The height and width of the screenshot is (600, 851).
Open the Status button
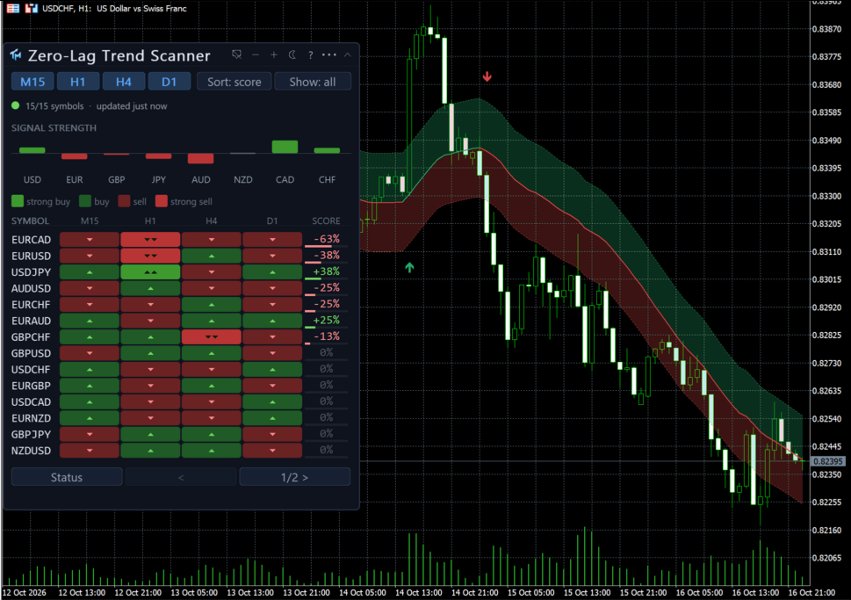(x=67, y=477)
